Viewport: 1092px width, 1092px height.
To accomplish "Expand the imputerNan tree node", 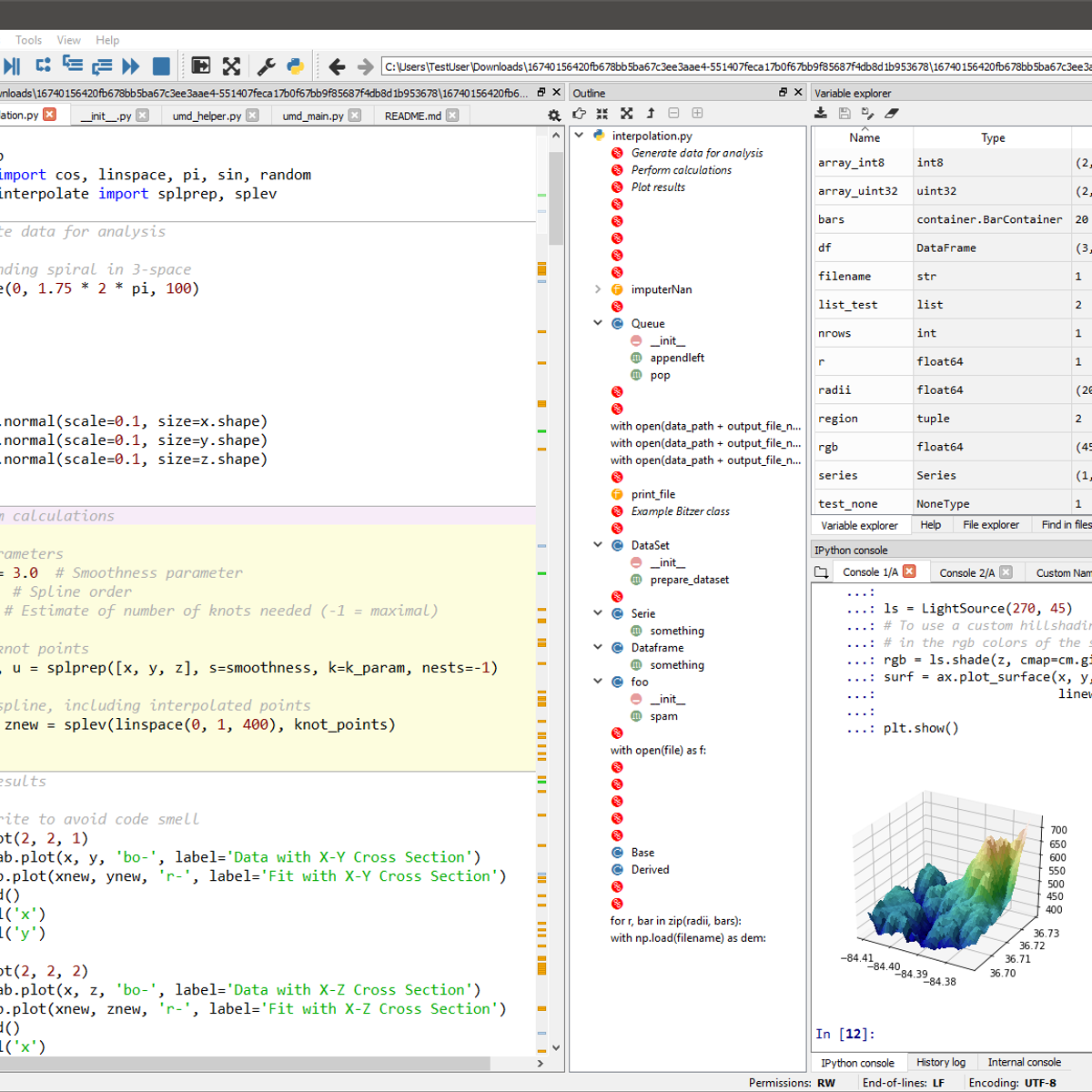I will tap(598, 289).
